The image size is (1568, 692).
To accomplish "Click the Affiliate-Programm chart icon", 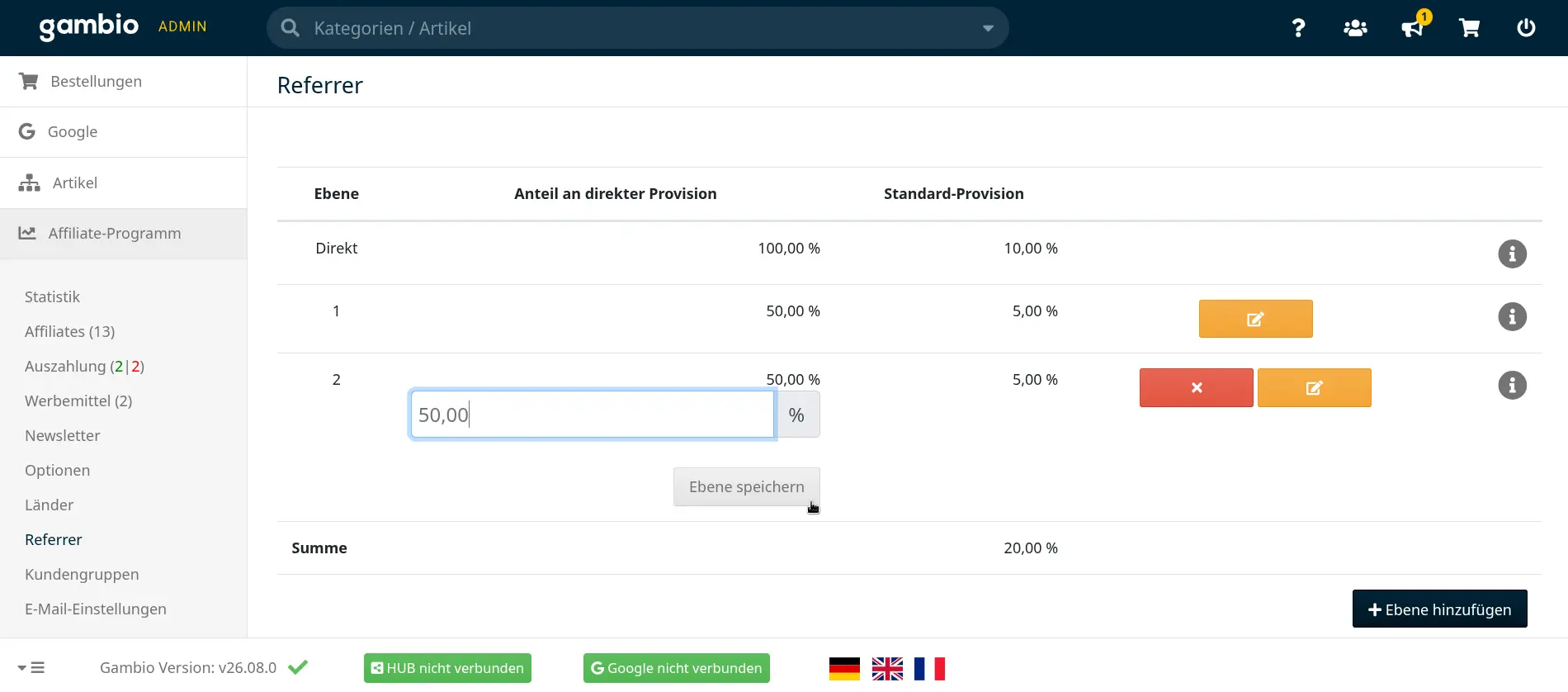I will (27, 233).
